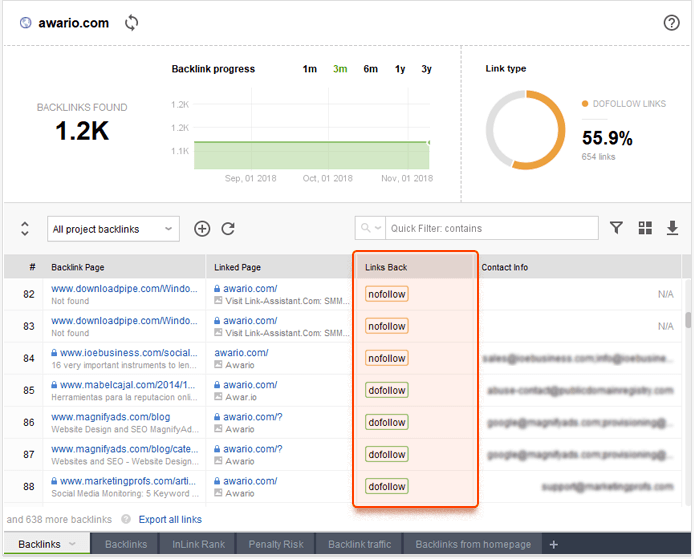Select the 1y backlink progress range
The width and height of the screenshot is (694, 559).
400,69
